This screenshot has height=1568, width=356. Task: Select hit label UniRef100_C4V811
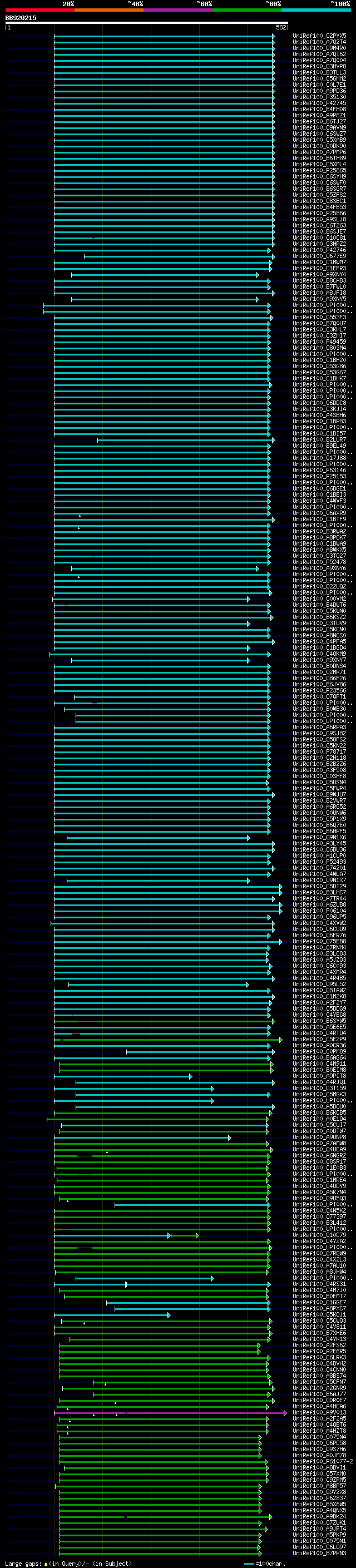[x=319, y=1327]
